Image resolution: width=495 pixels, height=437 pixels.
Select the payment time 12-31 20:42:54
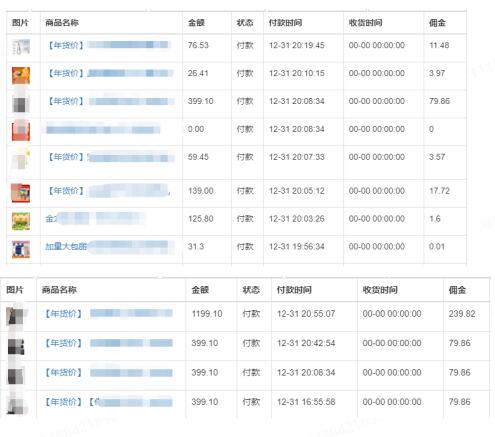pos(306,343)
